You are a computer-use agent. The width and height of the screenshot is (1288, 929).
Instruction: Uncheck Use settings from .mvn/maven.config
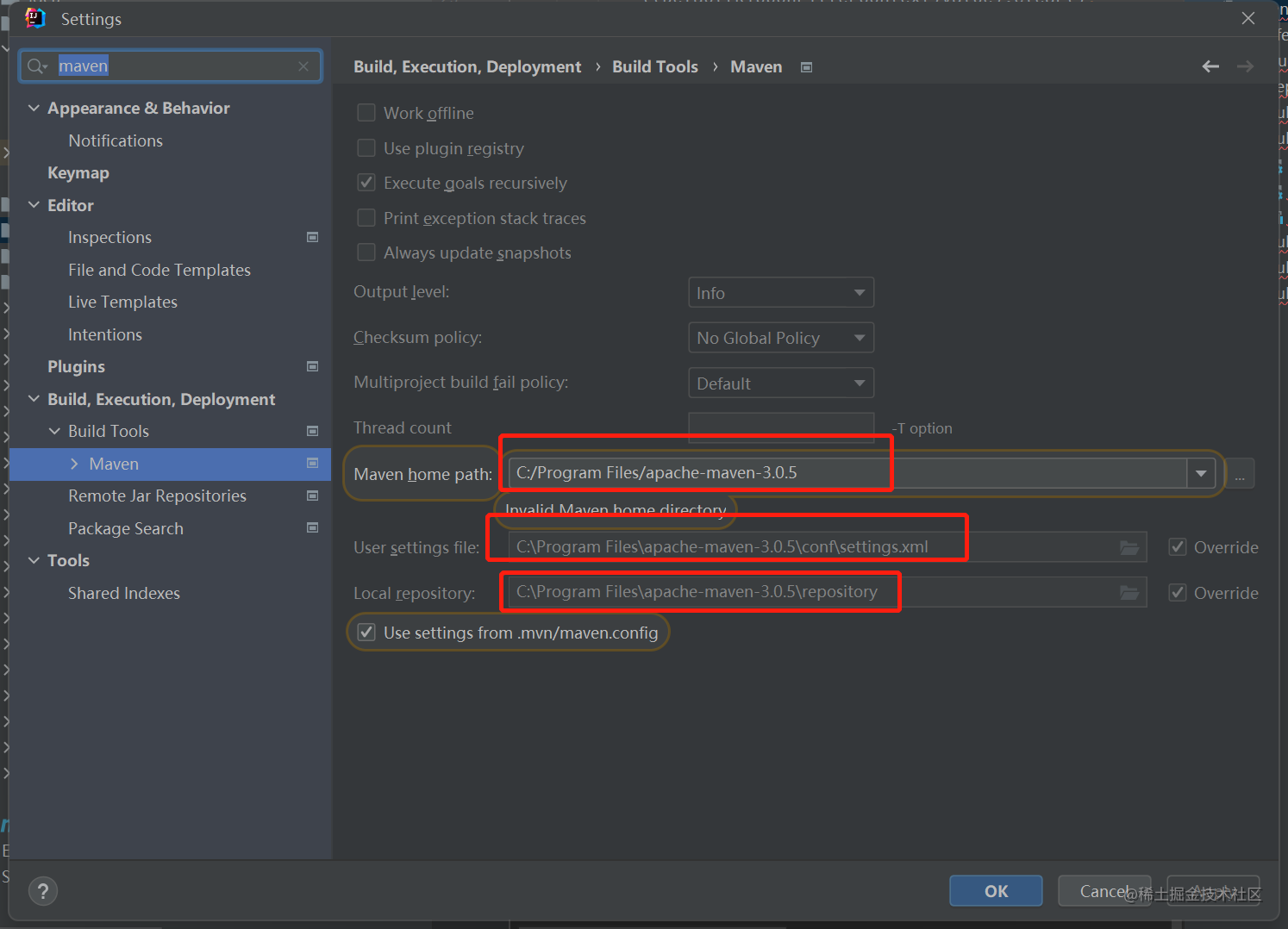366,633
